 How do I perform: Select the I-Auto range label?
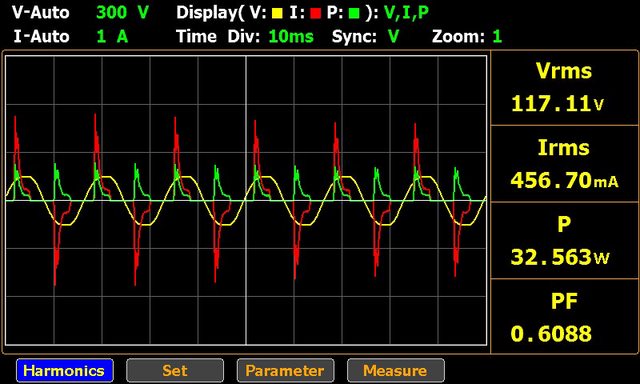coord(41,37)
